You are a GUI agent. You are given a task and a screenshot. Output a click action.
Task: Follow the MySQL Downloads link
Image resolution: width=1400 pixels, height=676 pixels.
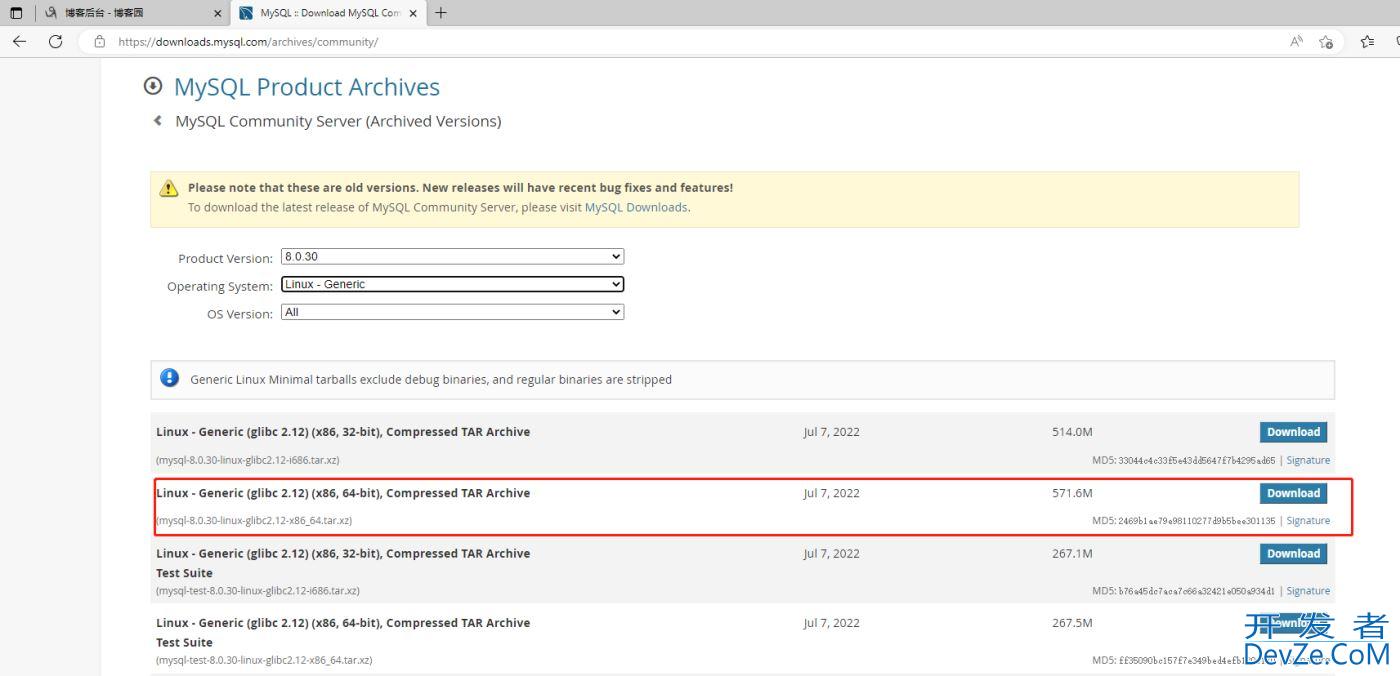(636, 207)
